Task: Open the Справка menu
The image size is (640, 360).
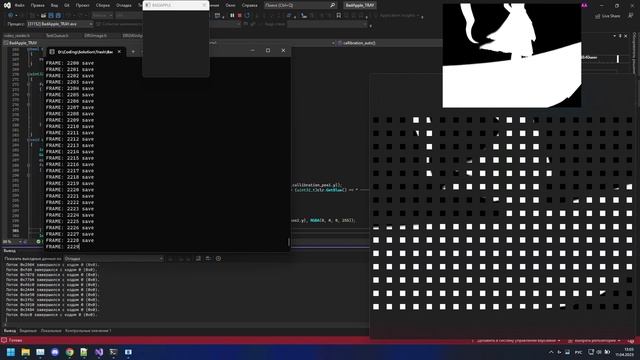Action: (x=249, y=5)
